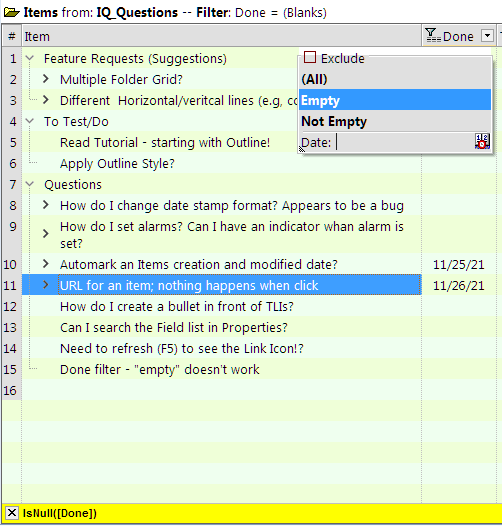
Task: Click the popup resize grip at corner
Action: (302, 149)
